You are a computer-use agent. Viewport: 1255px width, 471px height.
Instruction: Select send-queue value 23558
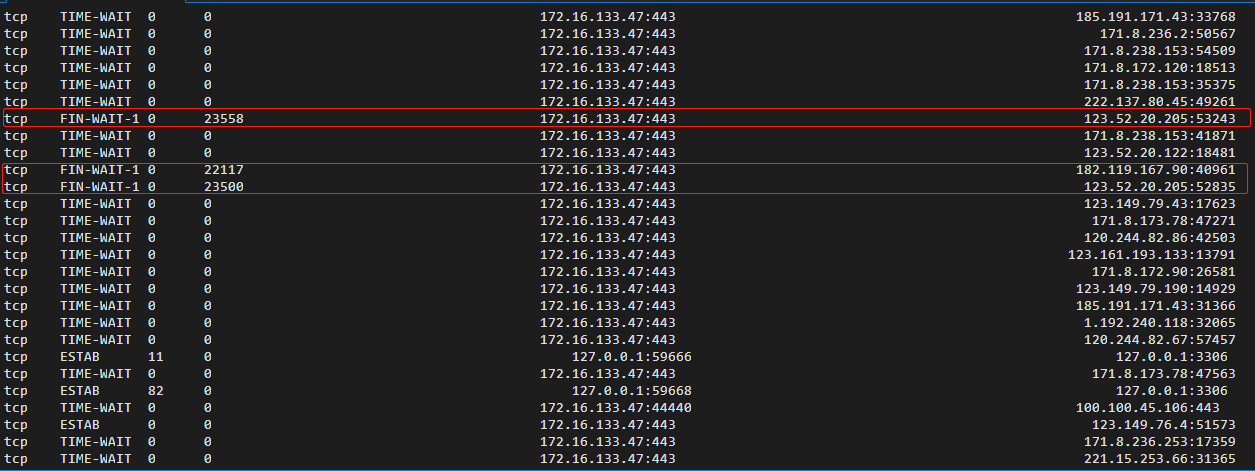tap(224, 118)
